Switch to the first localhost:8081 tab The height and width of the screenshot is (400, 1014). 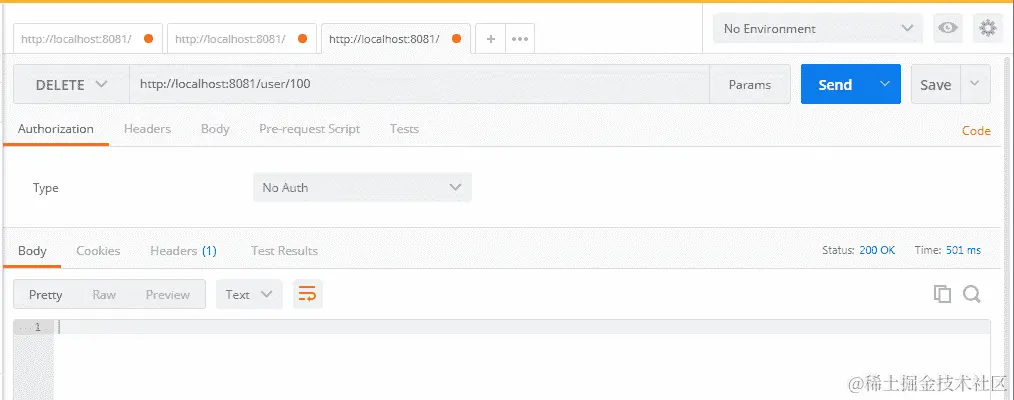(x=88, y=39)
